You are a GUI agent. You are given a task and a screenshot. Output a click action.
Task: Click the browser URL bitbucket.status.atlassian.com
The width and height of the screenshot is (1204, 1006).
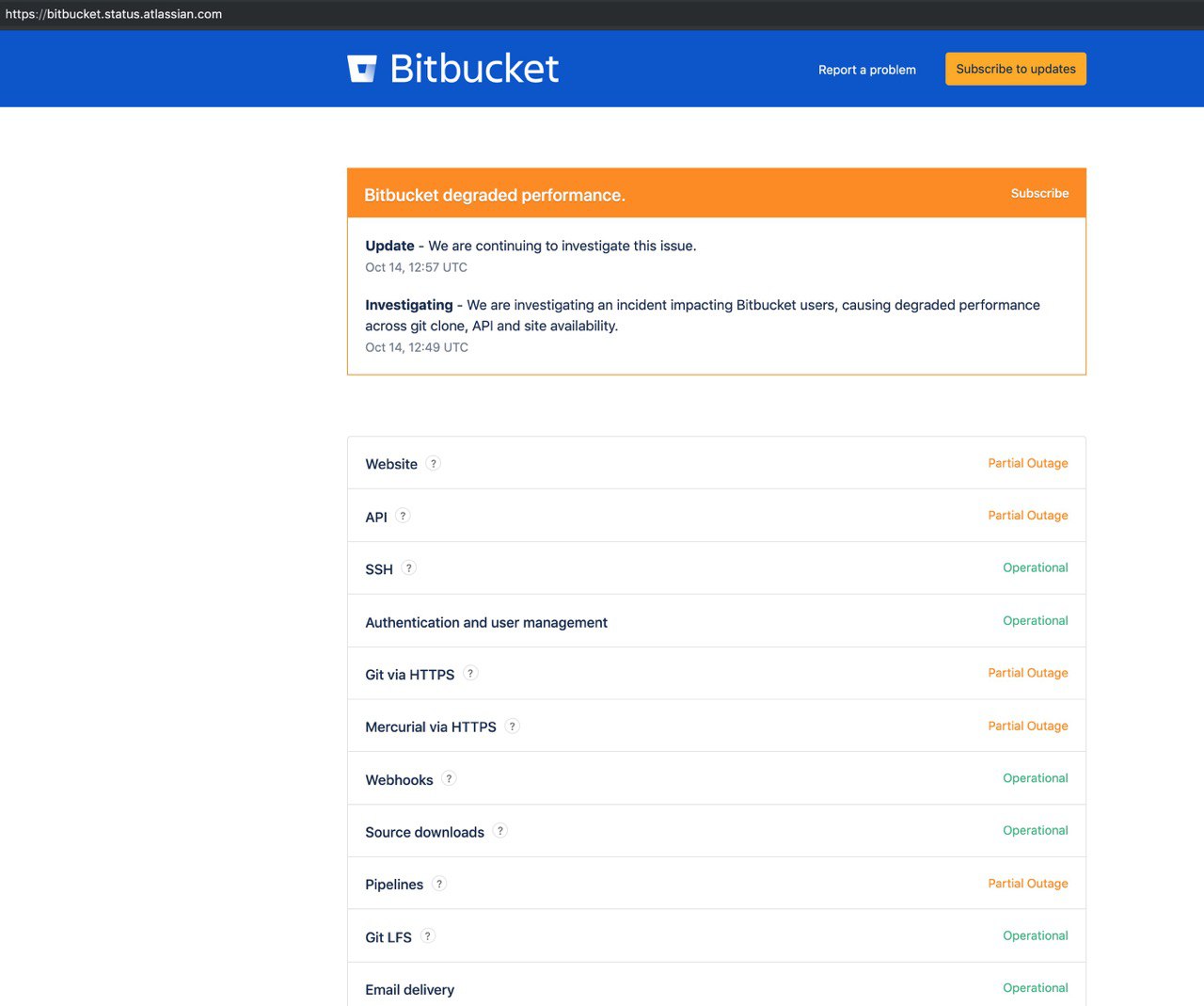[114, 14]
